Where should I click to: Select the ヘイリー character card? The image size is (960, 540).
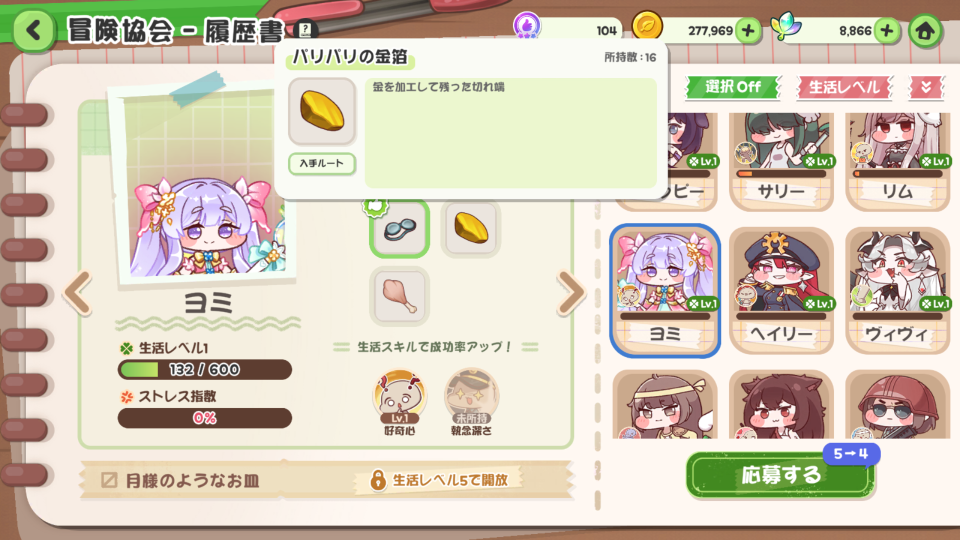[781, 291]
